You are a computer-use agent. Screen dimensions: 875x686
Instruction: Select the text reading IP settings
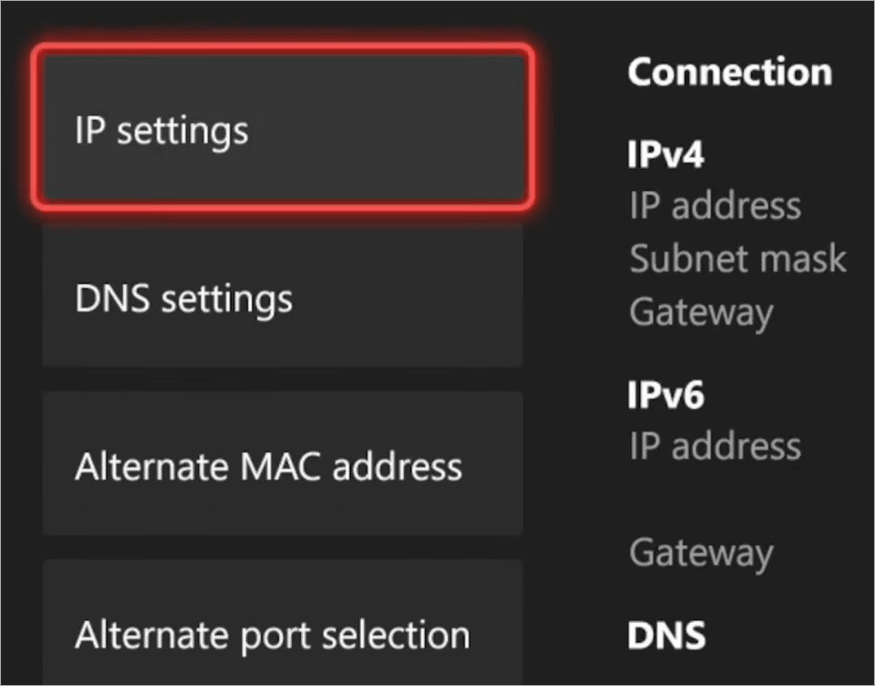click(x=160, y=130)
